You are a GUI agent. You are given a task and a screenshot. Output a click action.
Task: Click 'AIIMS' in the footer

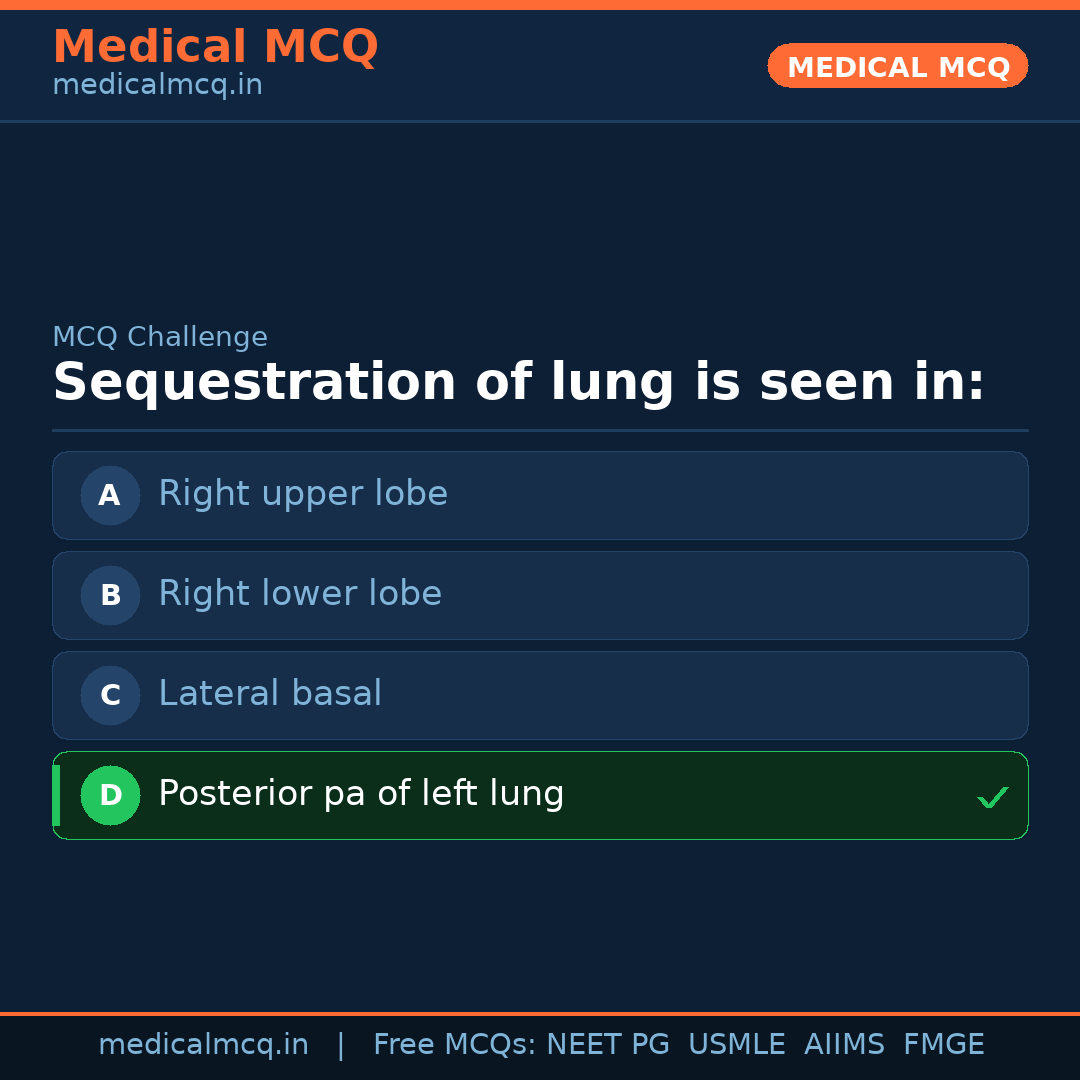coord(844,1045)
